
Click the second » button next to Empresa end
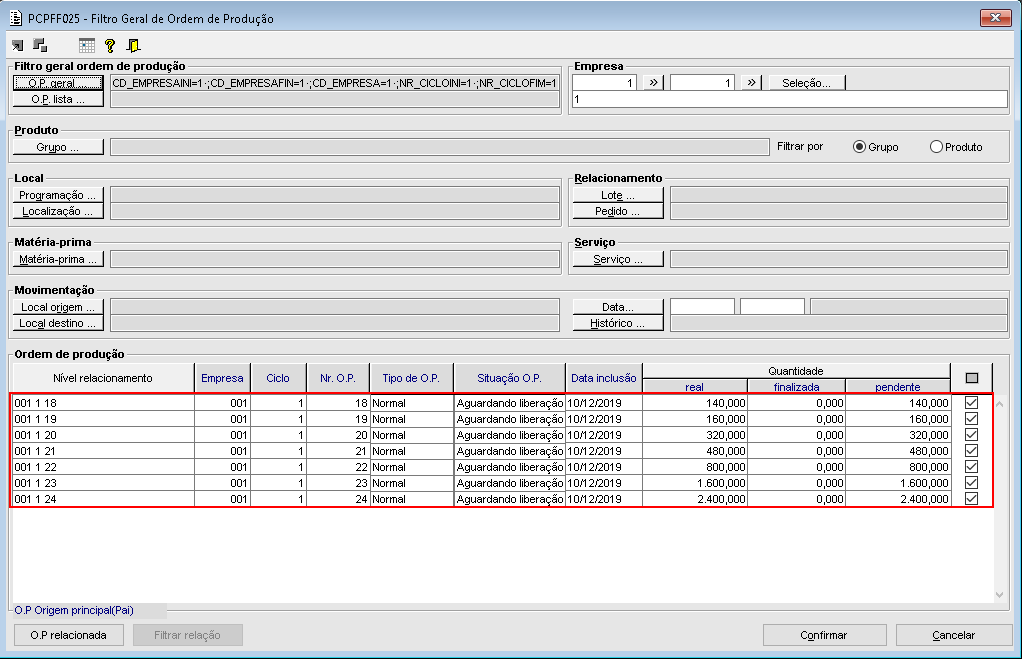click(752, 83)
